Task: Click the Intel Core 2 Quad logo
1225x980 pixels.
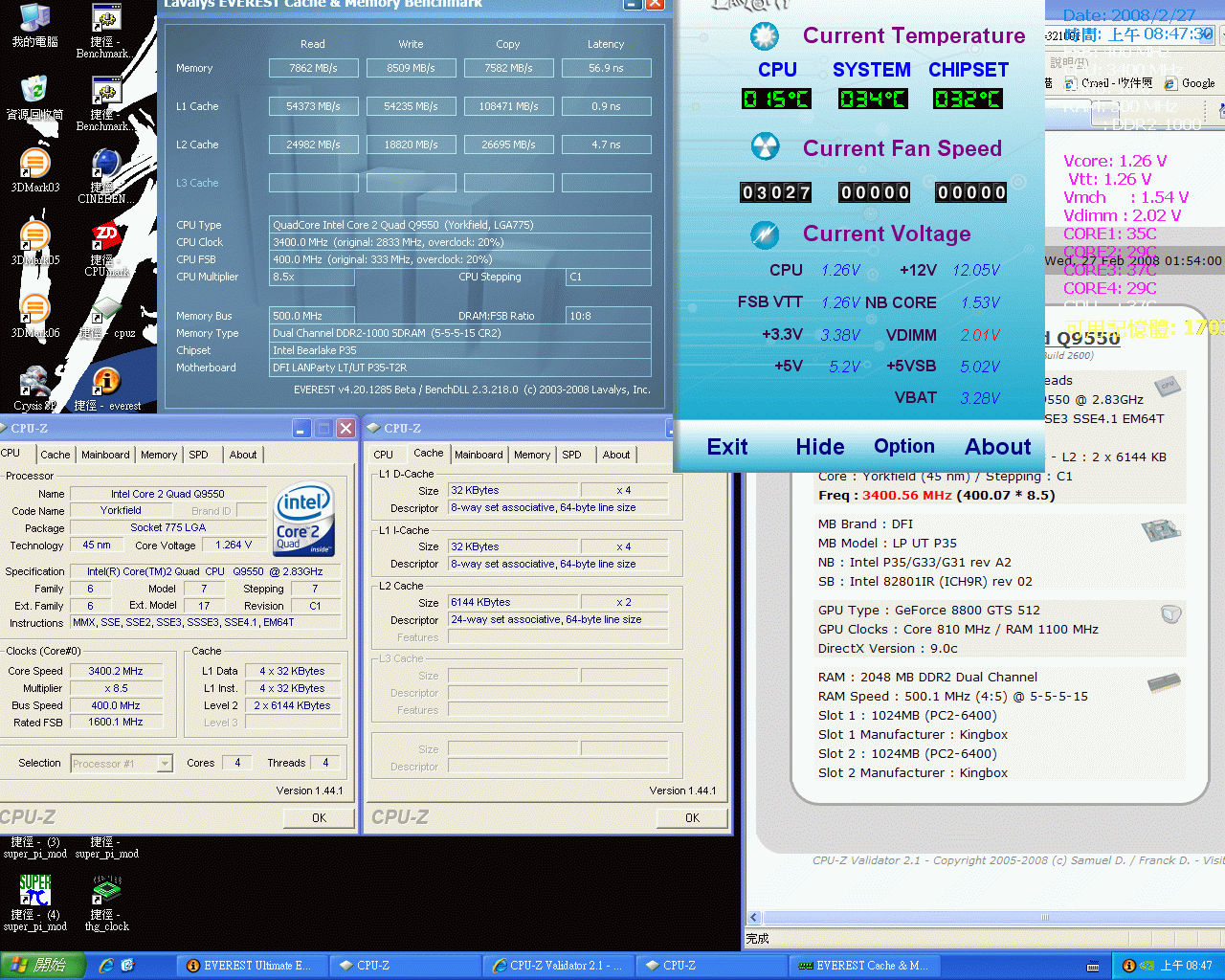Action: 303,520
